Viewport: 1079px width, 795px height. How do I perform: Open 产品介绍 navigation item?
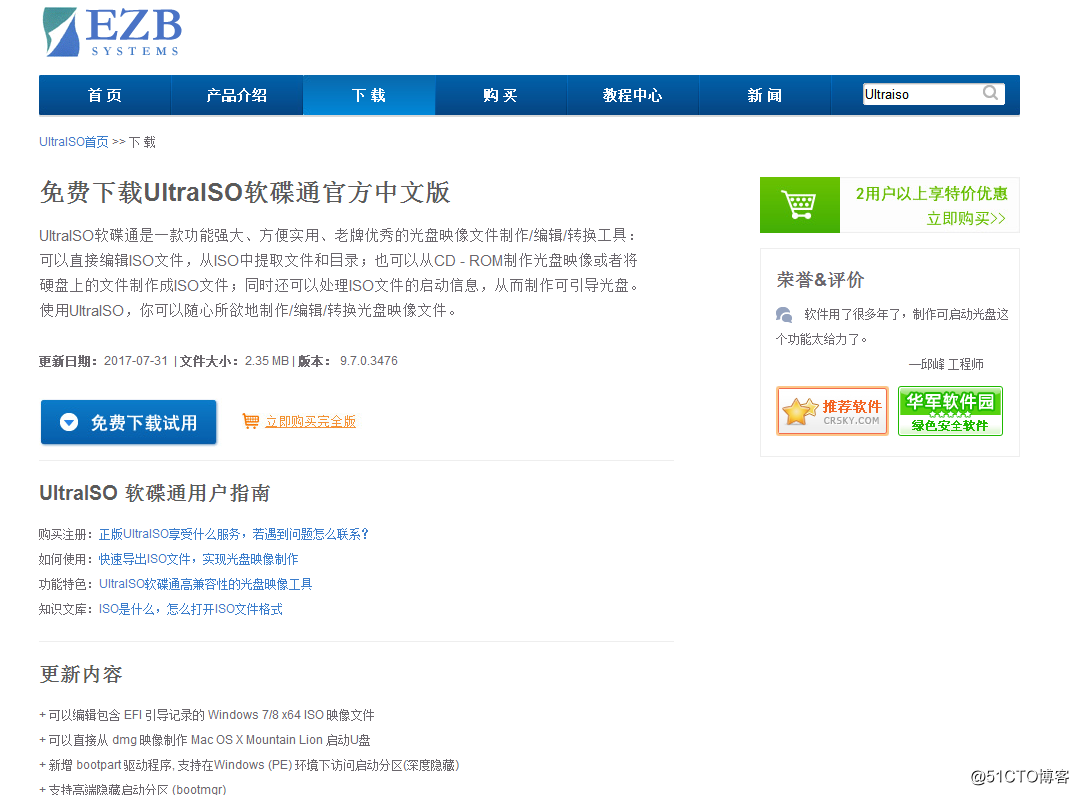click(x=237, y=95)
